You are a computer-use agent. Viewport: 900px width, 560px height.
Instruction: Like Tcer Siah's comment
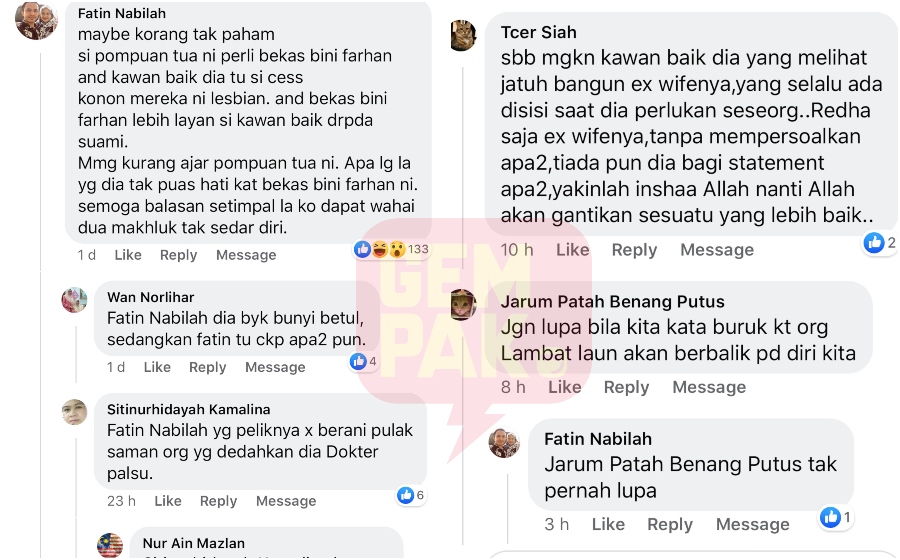(x=572, y=250)
